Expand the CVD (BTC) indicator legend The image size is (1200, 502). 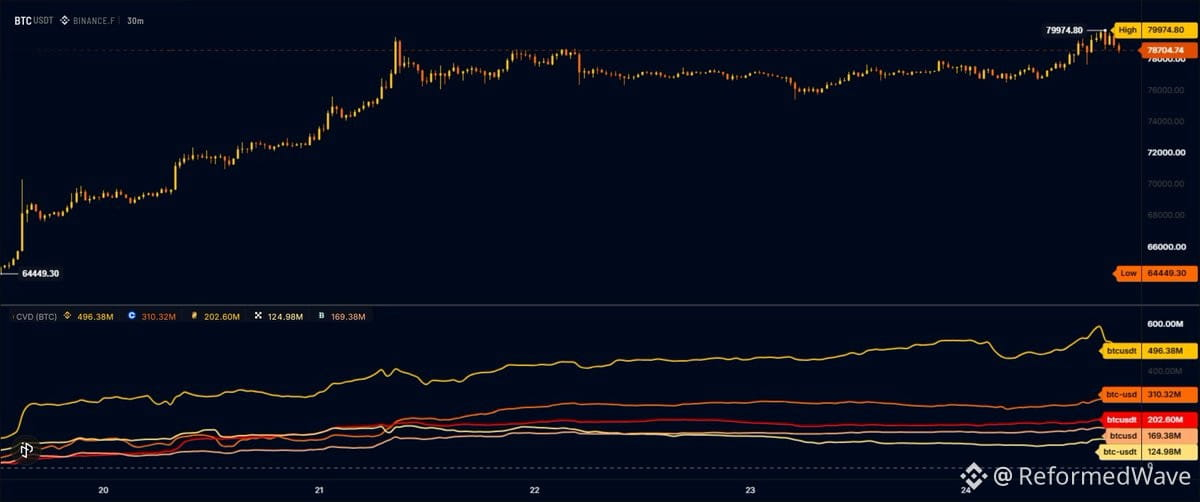pyautogui.click(x=35, y=316)
